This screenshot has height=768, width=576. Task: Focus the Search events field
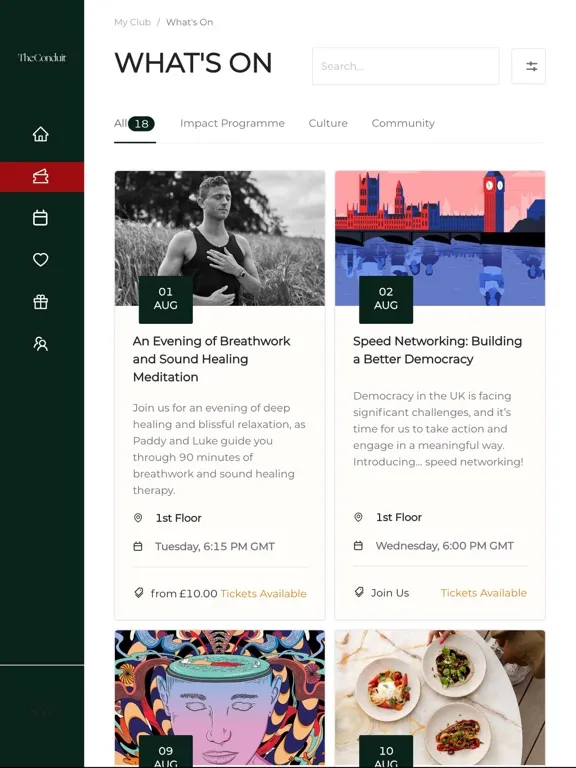click(x=406, y=66)
